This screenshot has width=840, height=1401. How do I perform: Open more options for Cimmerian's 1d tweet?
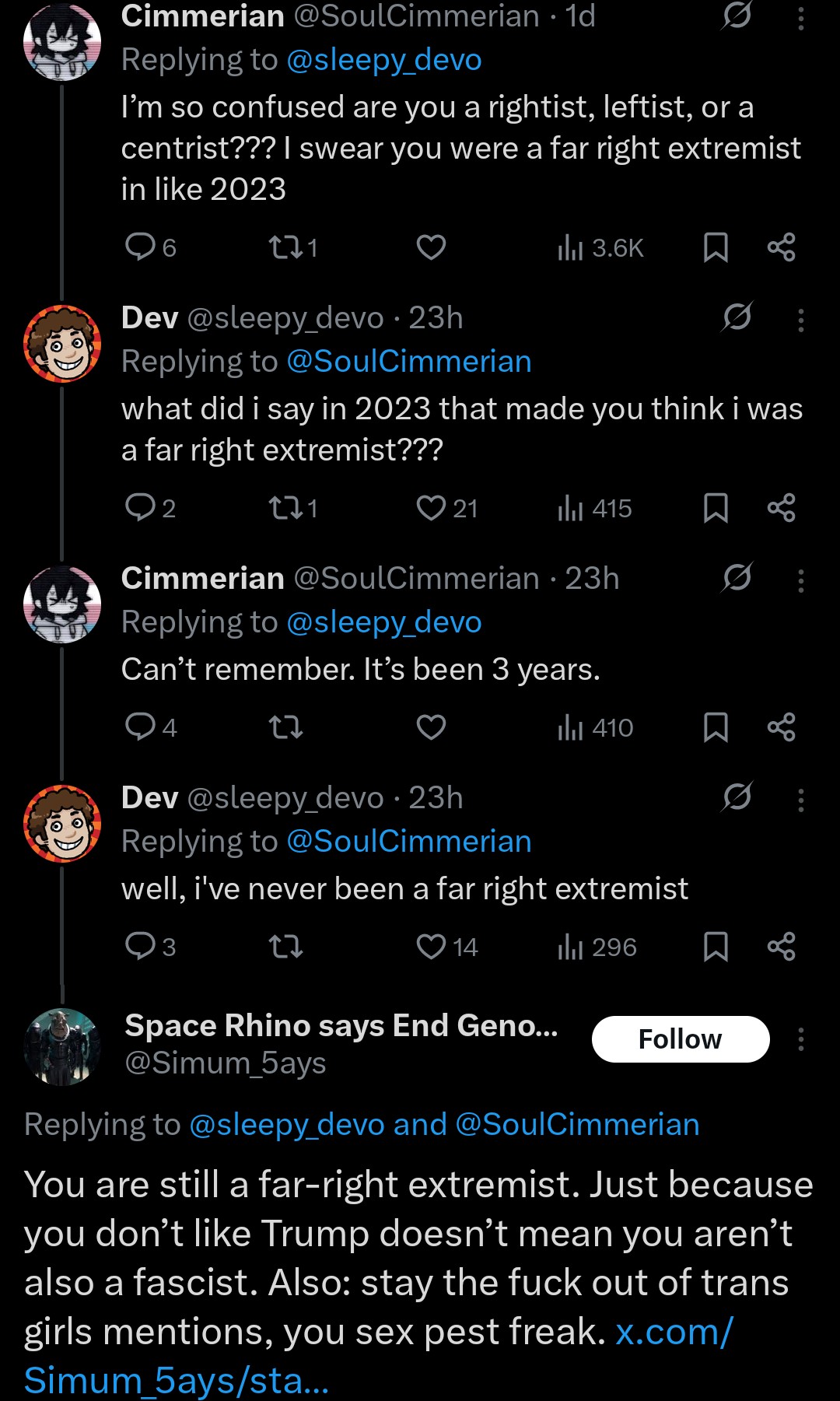pos(800,17)
